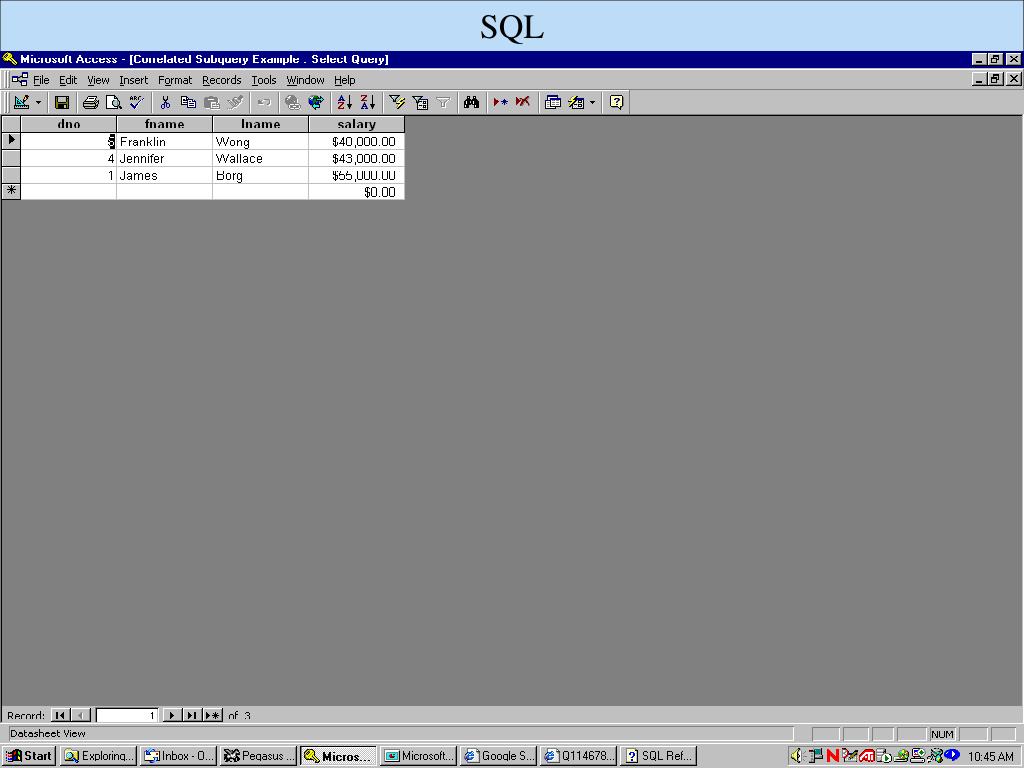Click the Format Painter brush icon
The width and height of the screenshot is (1024, 768).
[x=235, y=103]
